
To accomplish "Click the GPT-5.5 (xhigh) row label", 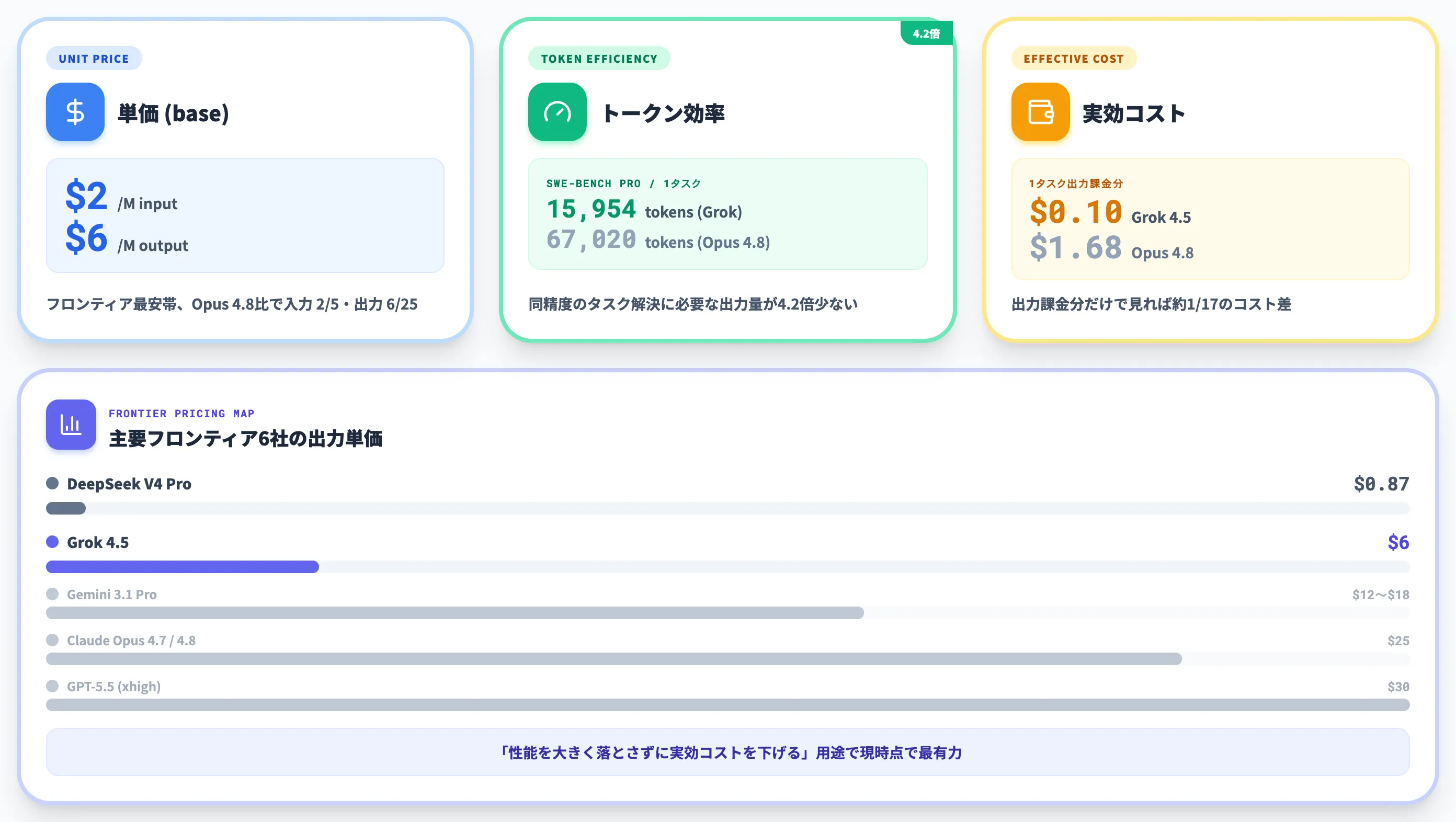I will tap(113, 687).
